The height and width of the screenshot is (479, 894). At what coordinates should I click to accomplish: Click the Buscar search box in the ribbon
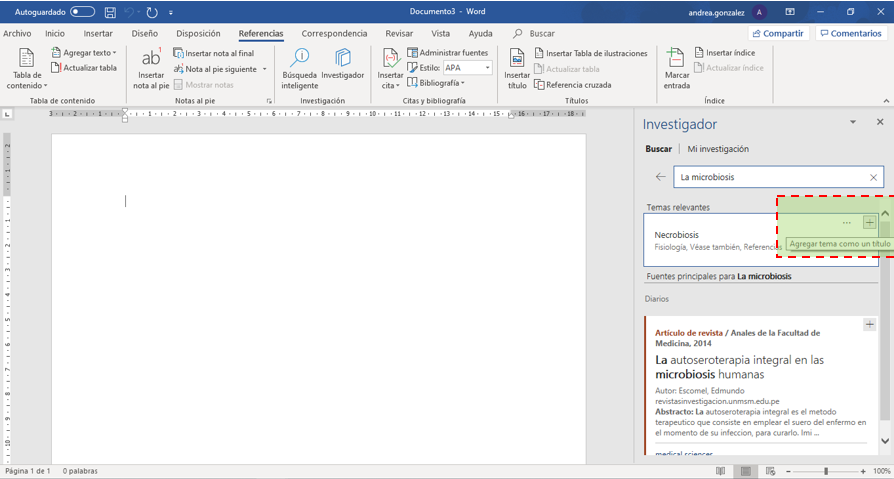coord(535,34)
